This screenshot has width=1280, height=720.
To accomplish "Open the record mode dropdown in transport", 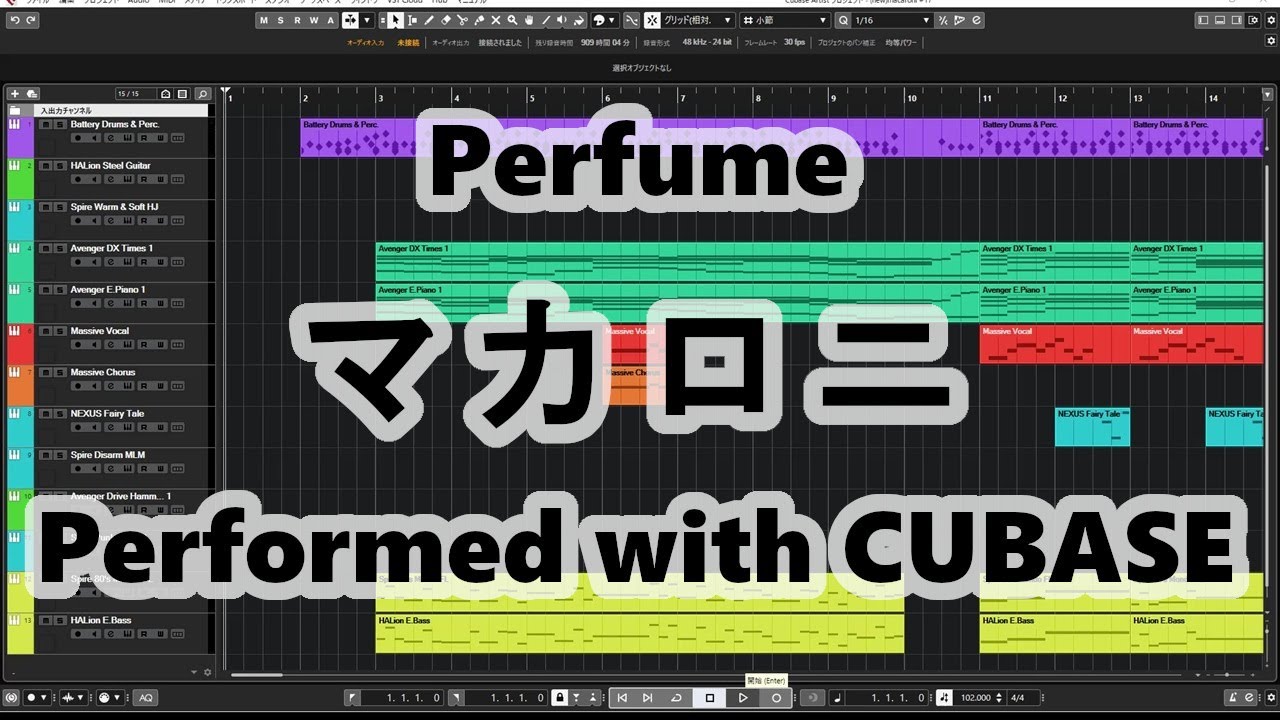I will [37, 698].
